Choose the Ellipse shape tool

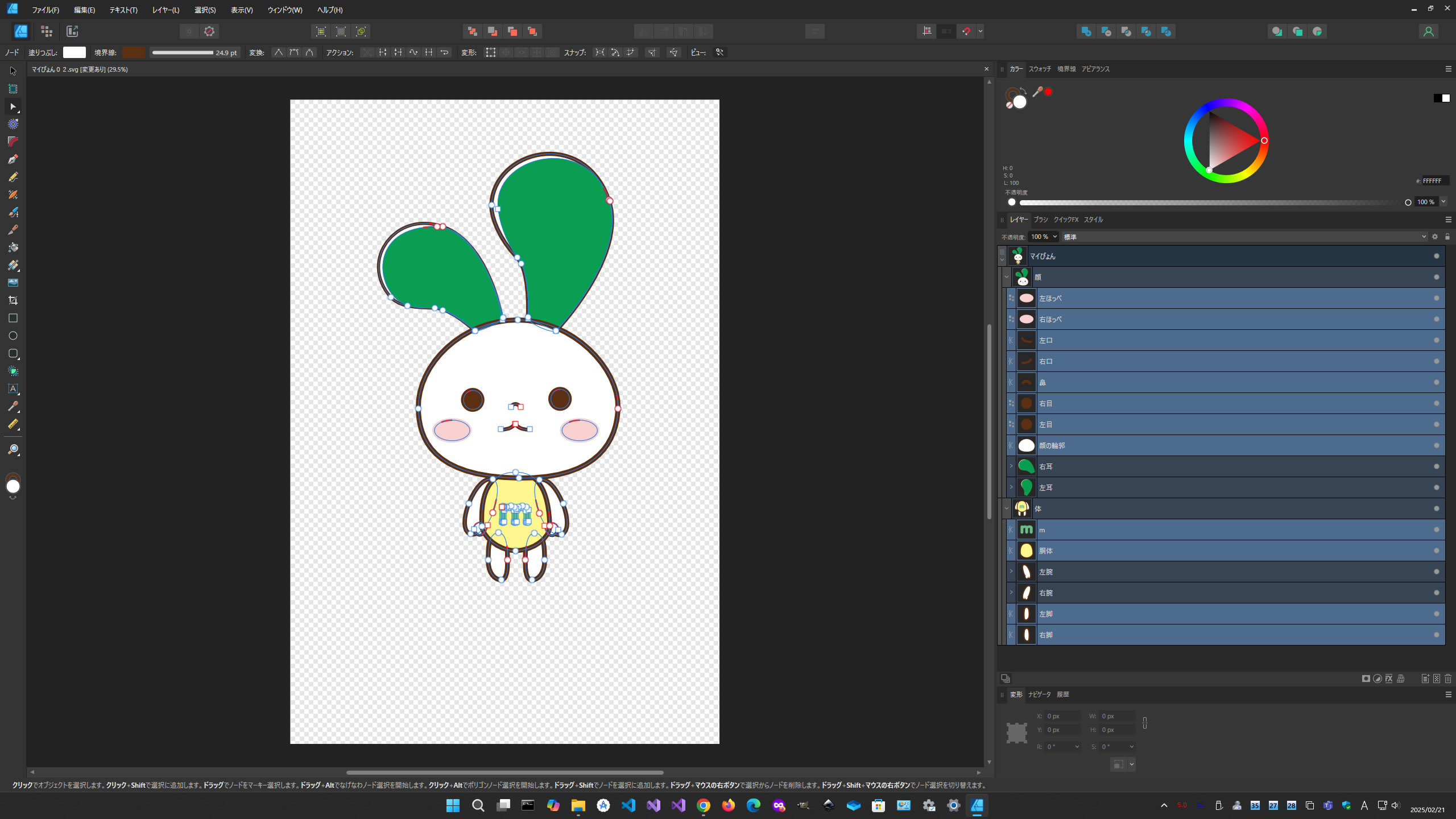(x=13, y=336)
